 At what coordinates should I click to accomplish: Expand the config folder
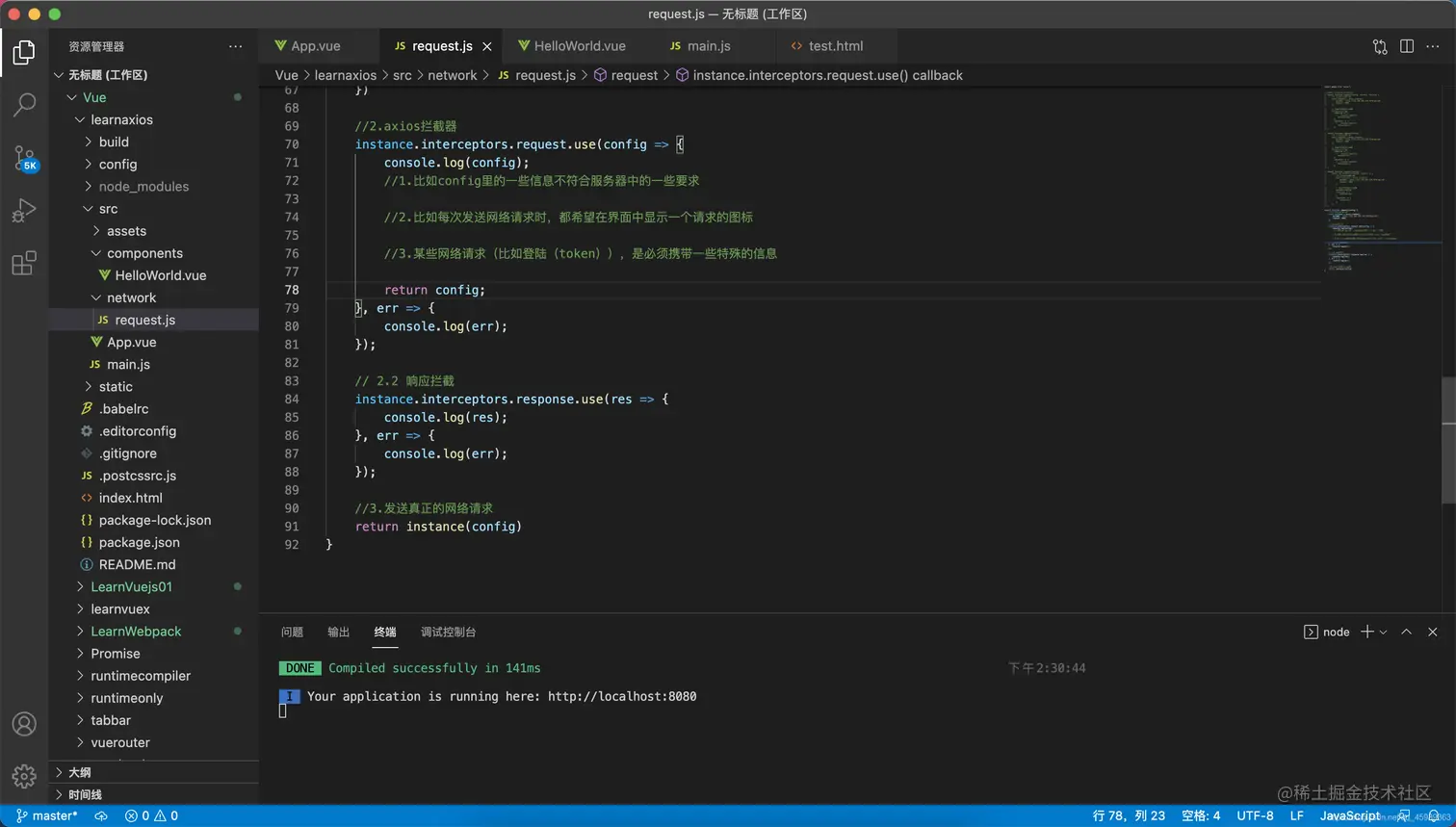[154, 164]
